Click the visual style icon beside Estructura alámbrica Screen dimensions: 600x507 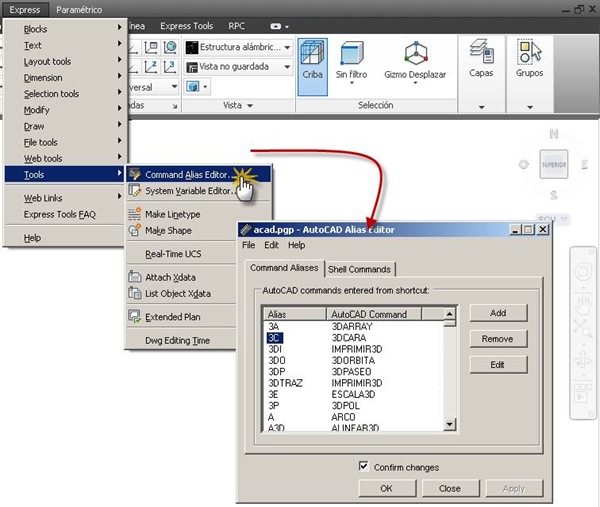[192, 47]
